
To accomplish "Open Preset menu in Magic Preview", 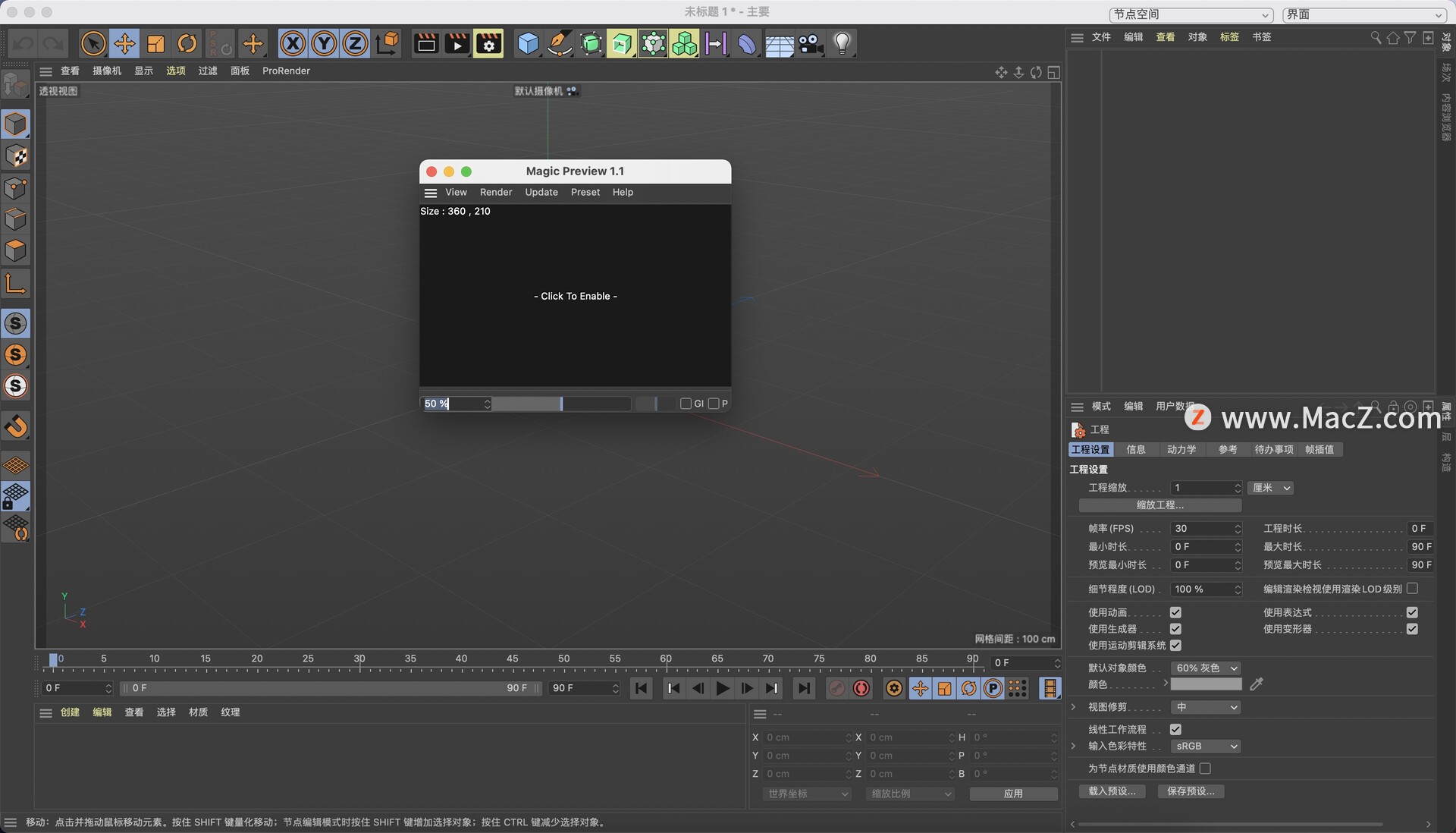I will 585,193.
